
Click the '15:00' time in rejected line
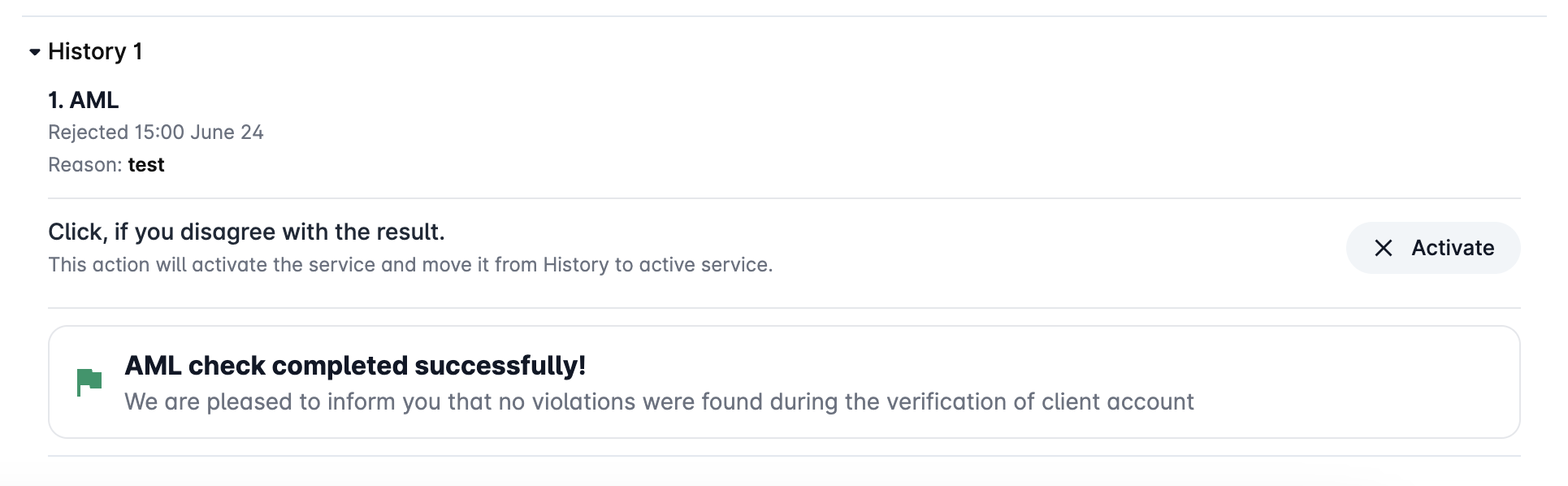159,132
